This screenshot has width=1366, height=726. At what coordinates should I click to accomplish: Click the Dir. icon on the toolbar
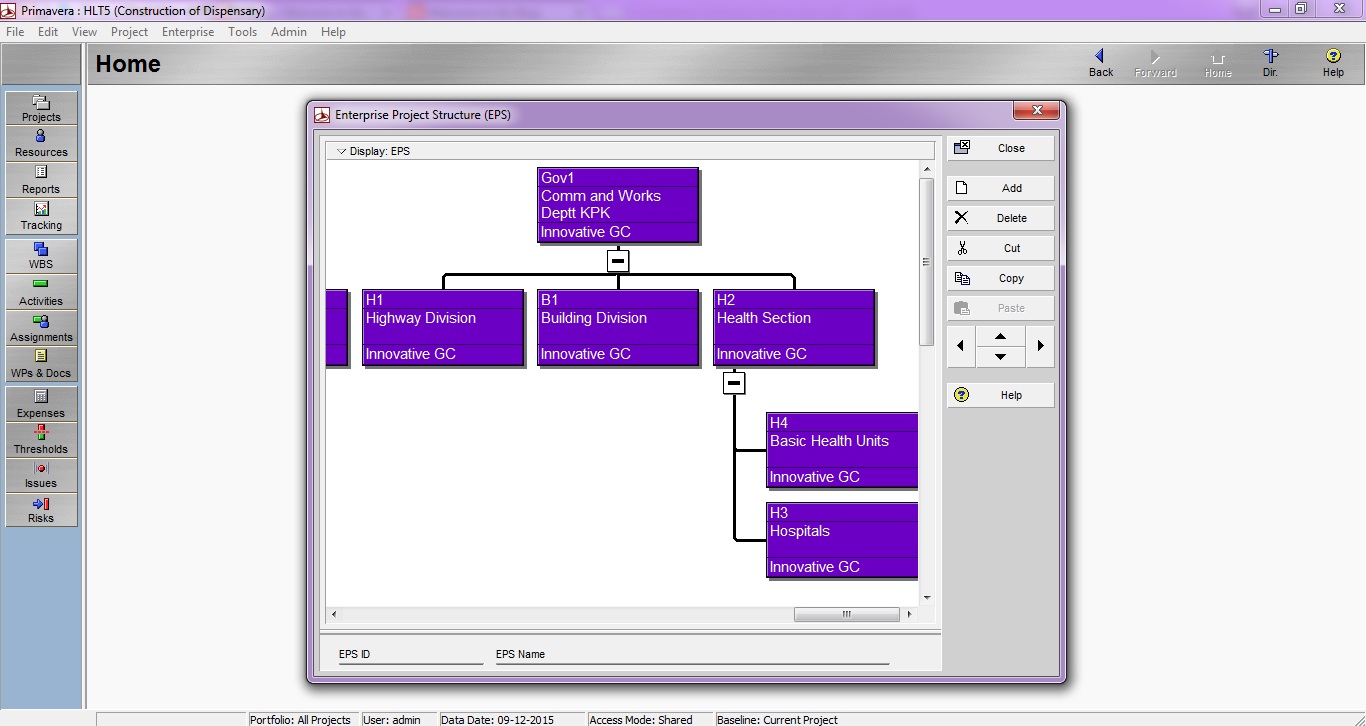pyautogui.click(x=1270, y=62)
